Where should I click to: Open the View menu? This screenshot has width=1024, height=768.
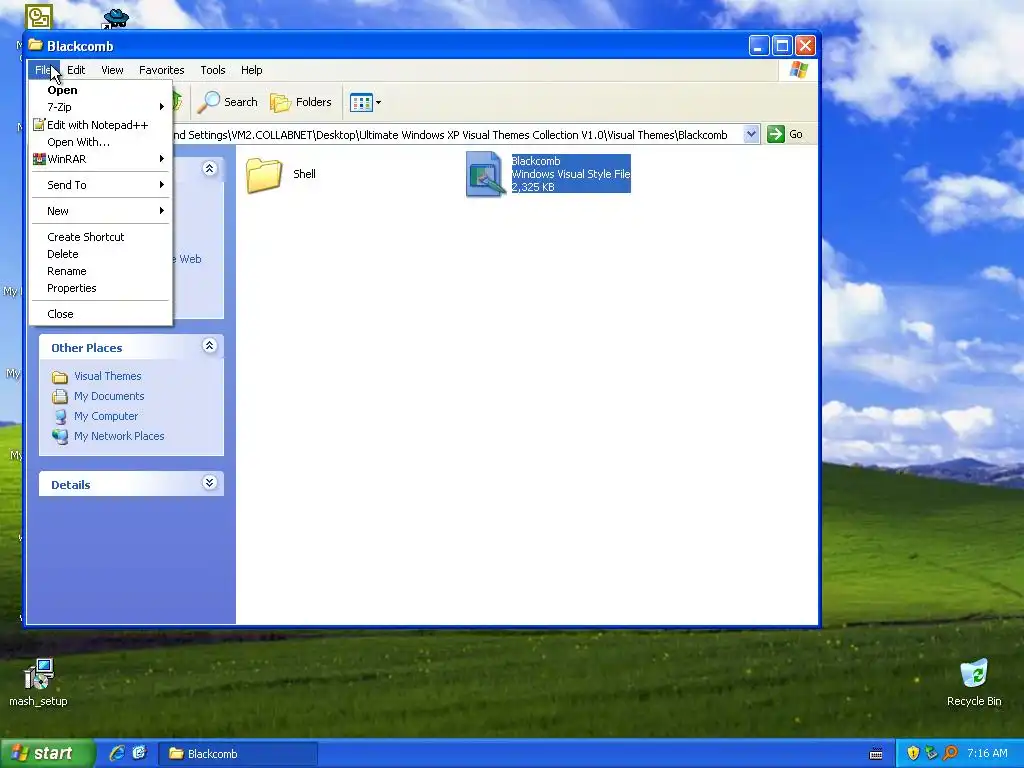(x=112, y=70)
